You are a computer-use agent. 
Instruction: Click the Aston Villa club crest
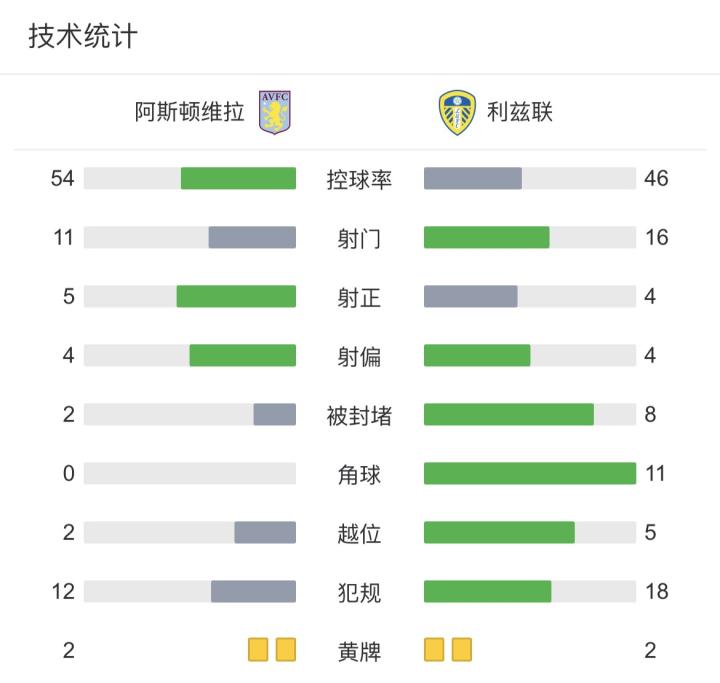click(274, 112)
